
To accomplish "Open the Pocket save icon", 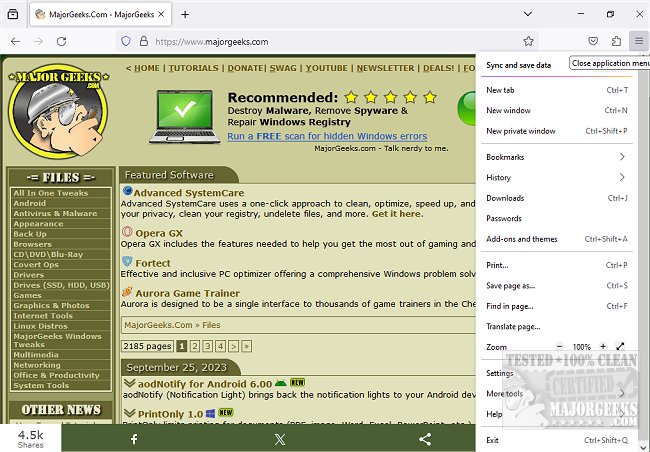I will coord(593,41).
